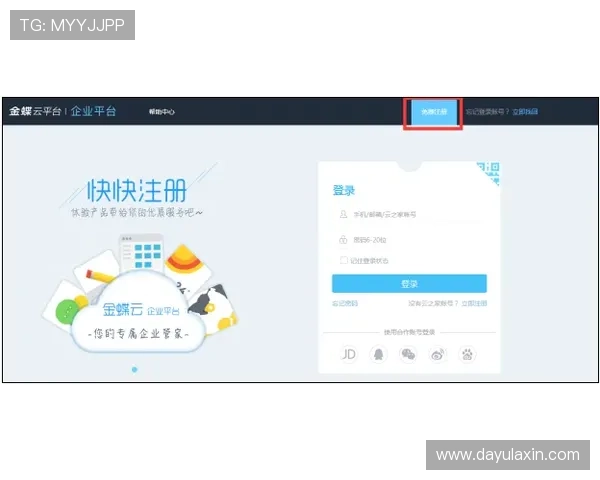
Task: Switch to QR code login corner icon
Action: pos(490,172)
